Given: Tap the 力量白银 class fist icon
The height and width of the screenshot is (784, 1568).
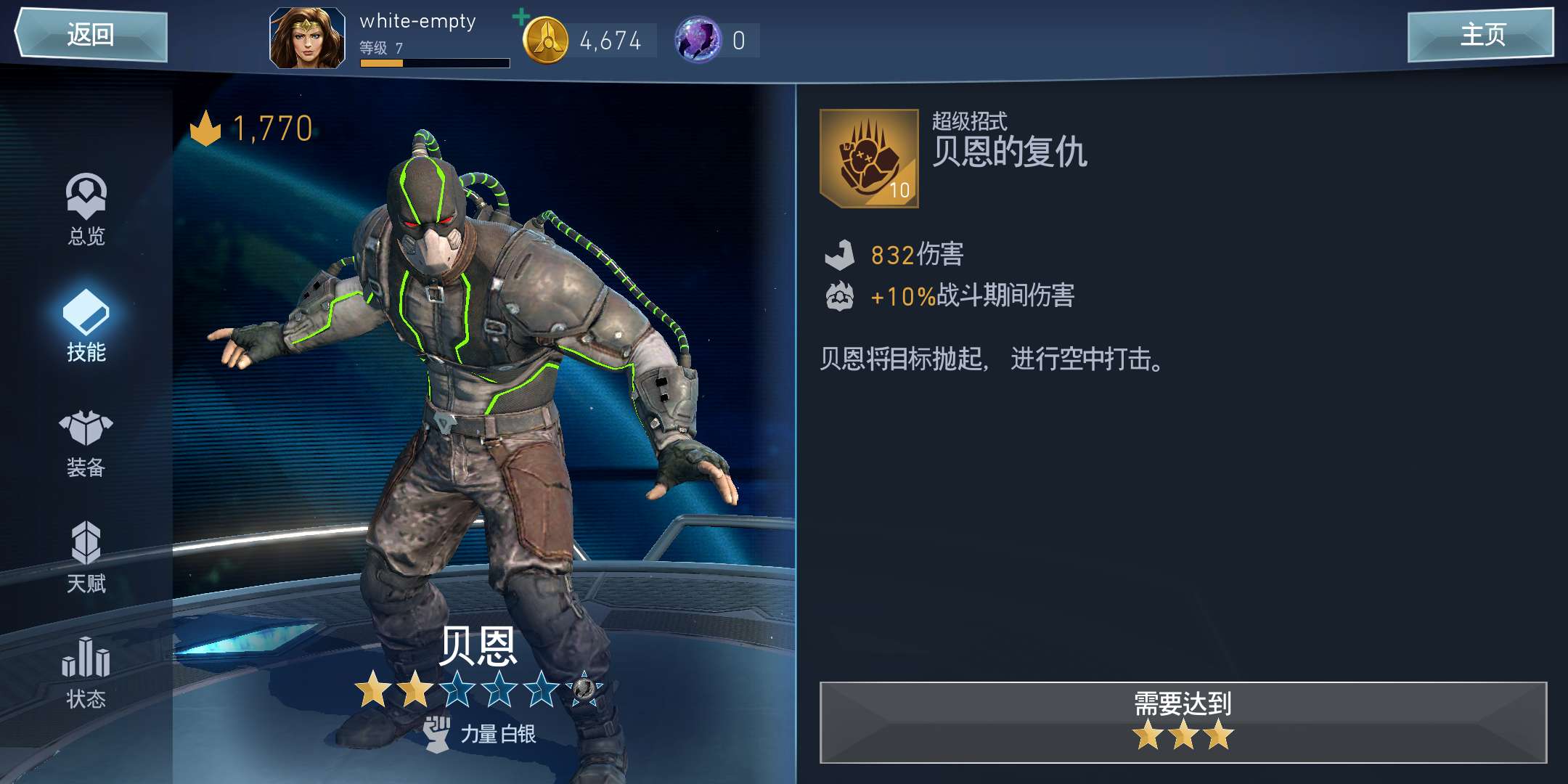Looking at the screenshot, I should coord(438,734).
